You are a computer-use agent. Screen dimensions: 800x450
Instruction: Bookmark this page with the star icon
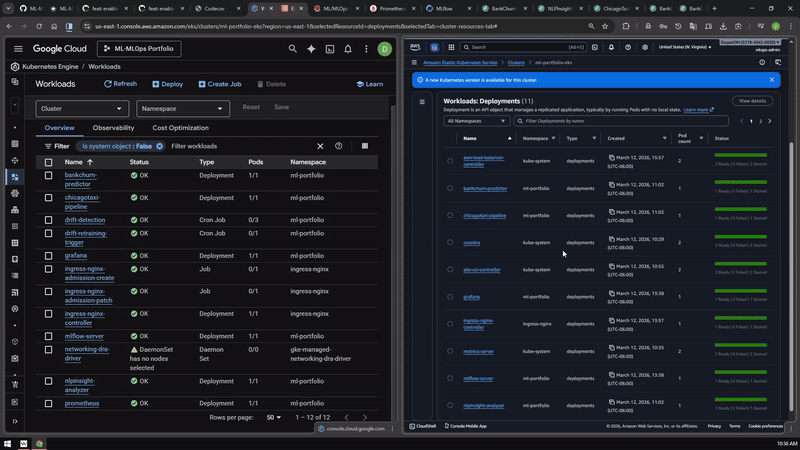point(605,26)
